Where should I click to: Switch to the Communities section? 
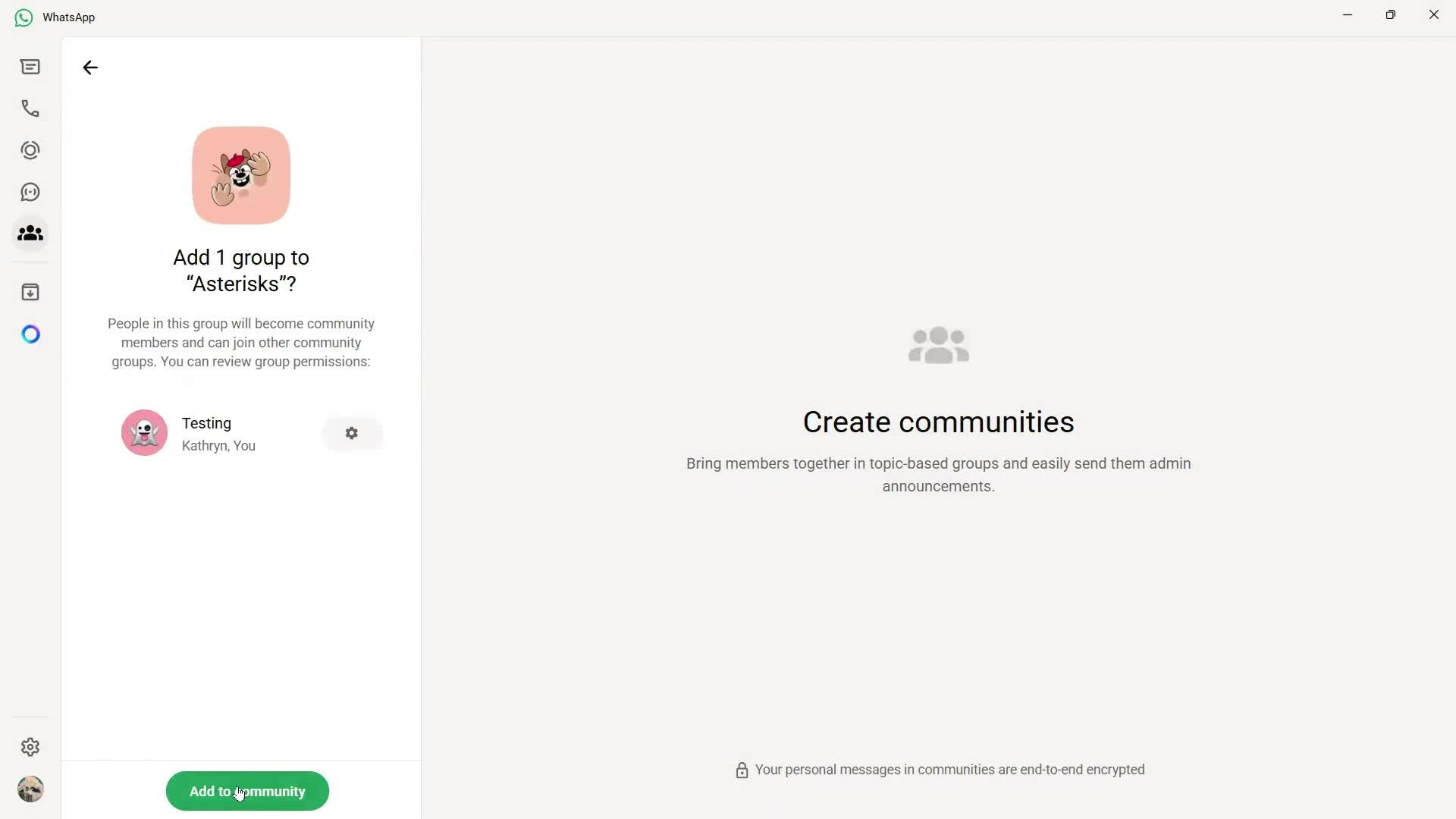click(x=30, y=234)
